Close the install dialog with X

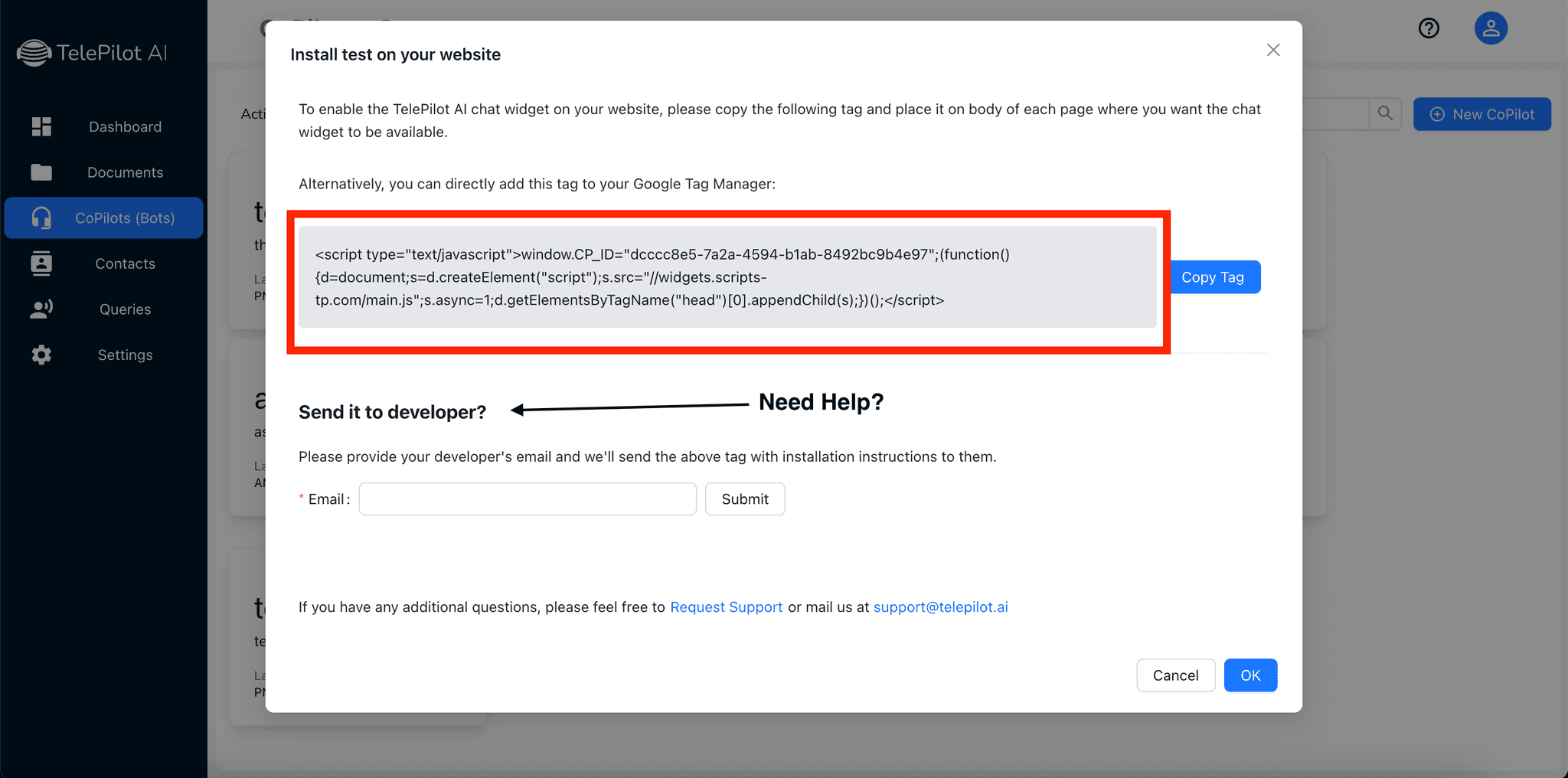[x=1273, y=50]
